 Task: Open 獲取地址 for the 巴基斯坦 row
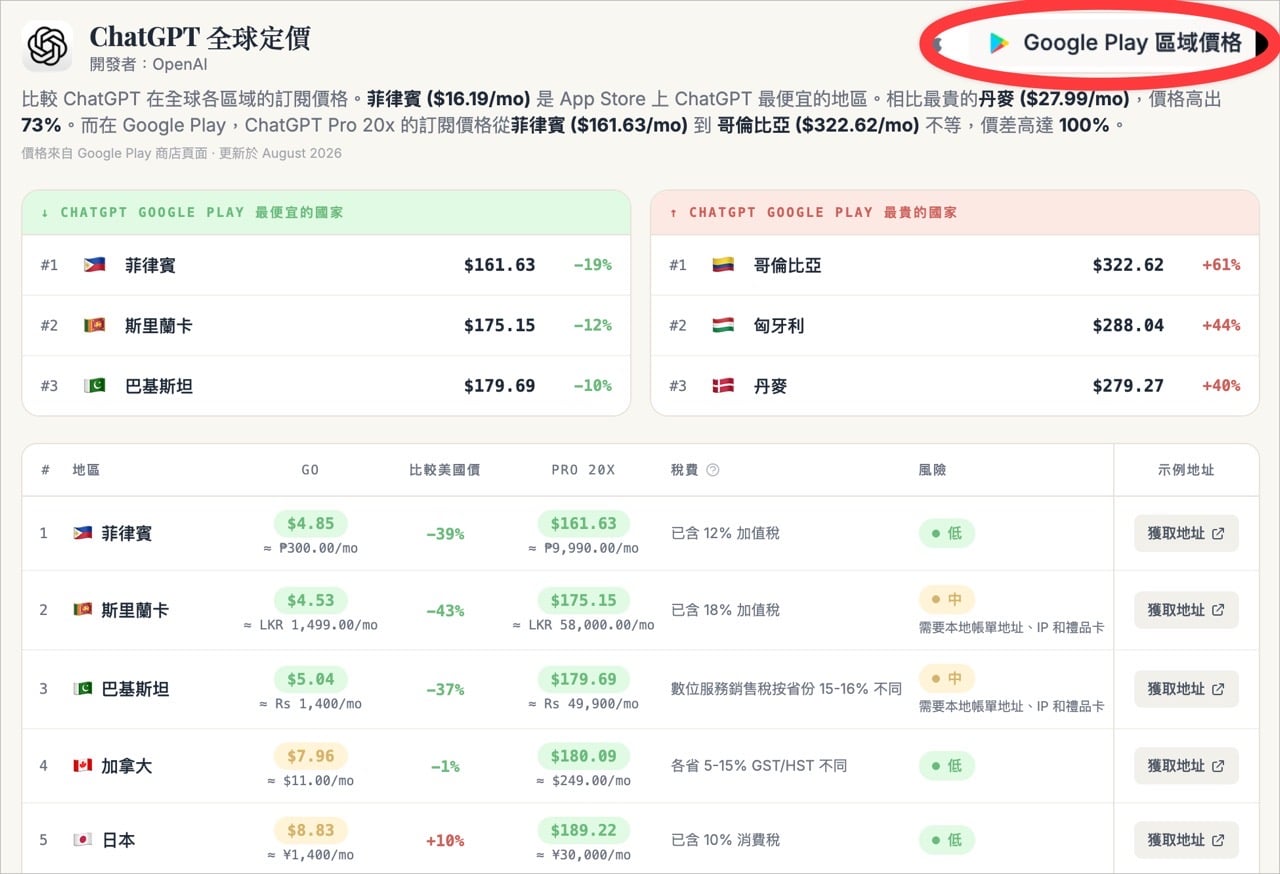point(1186,689)
